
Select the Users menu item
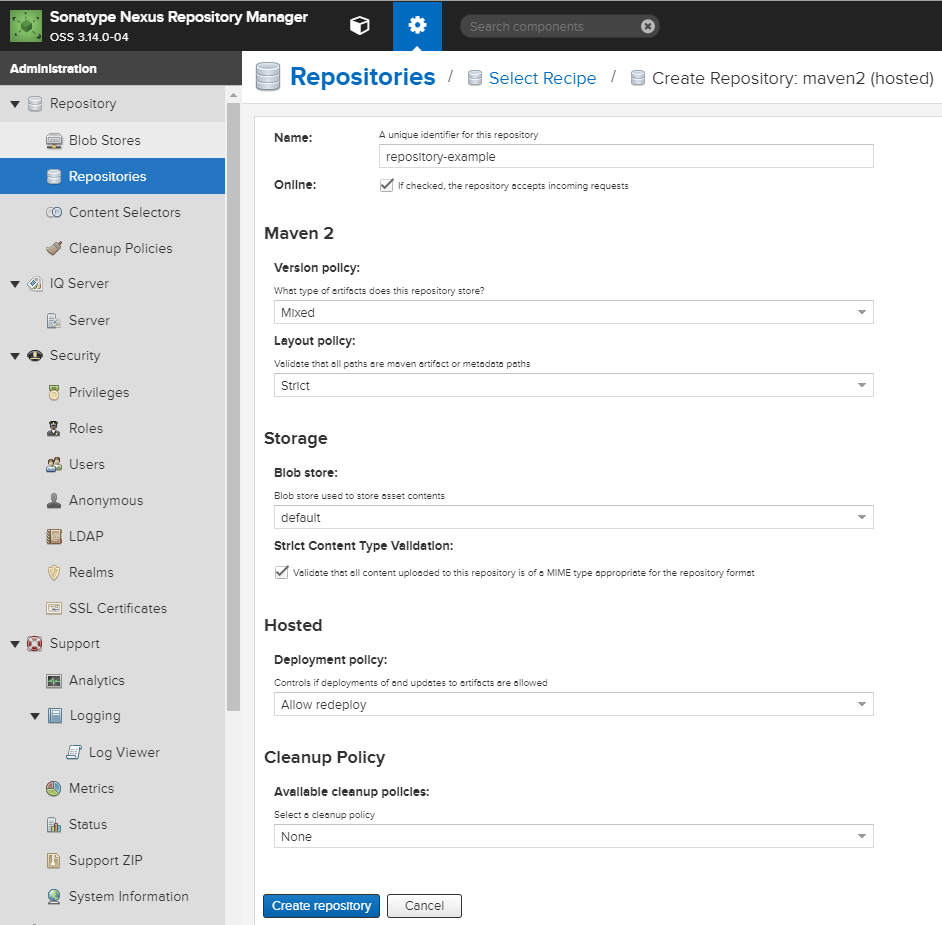112,464
